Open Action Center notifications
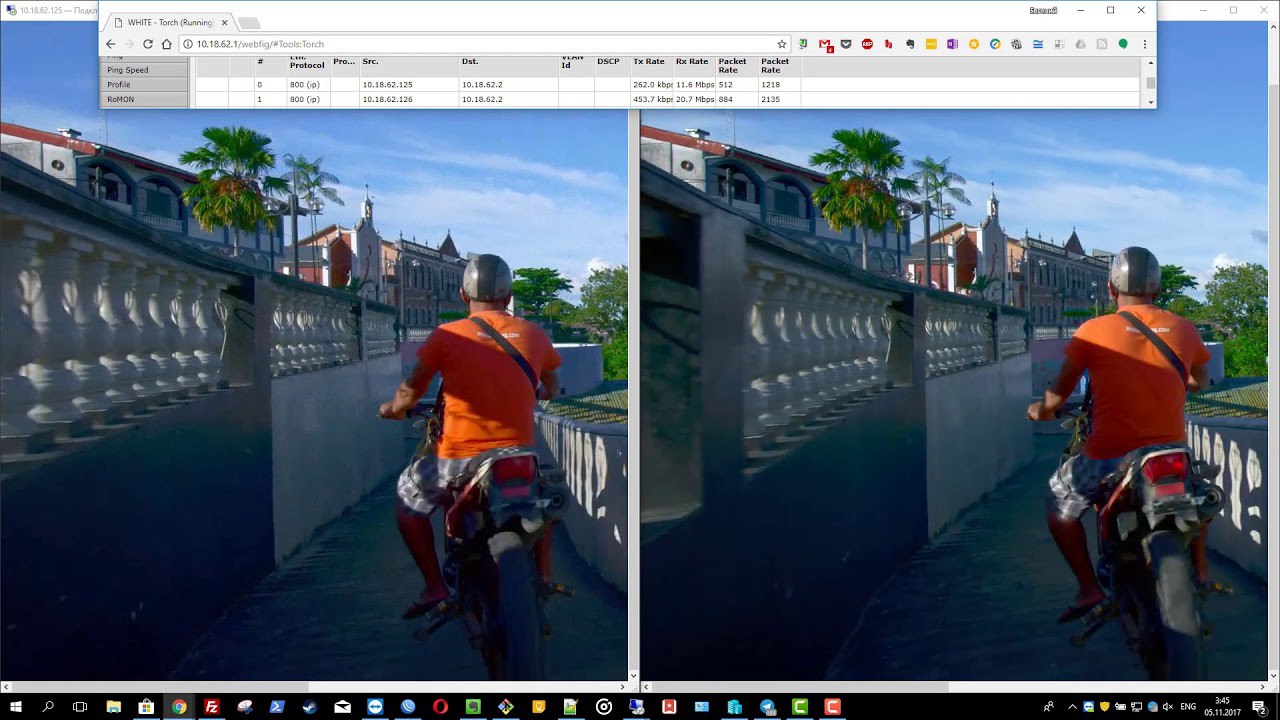The width and height of the screenshot is (1280, 720). pyautogui.click(x=1260, y=707)
